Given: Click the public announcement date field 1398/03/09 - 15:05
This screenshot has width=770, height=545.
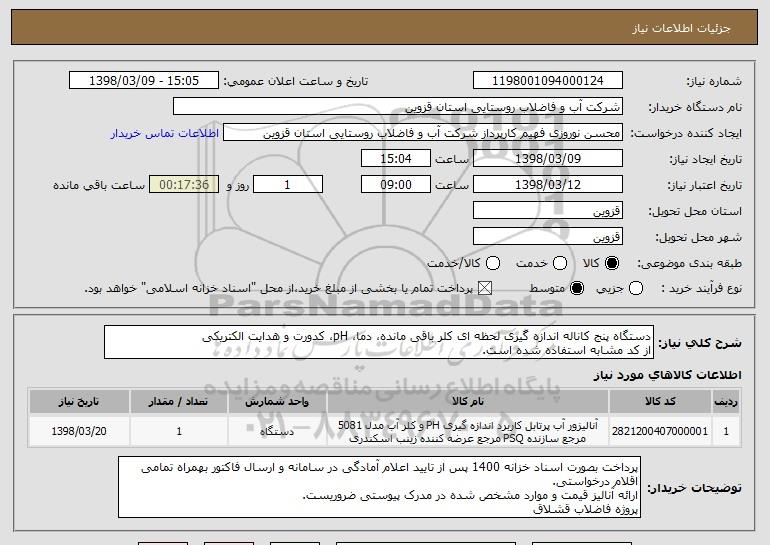Looking at the screenshot, I should pyautogui.click(x=144, y=81).
